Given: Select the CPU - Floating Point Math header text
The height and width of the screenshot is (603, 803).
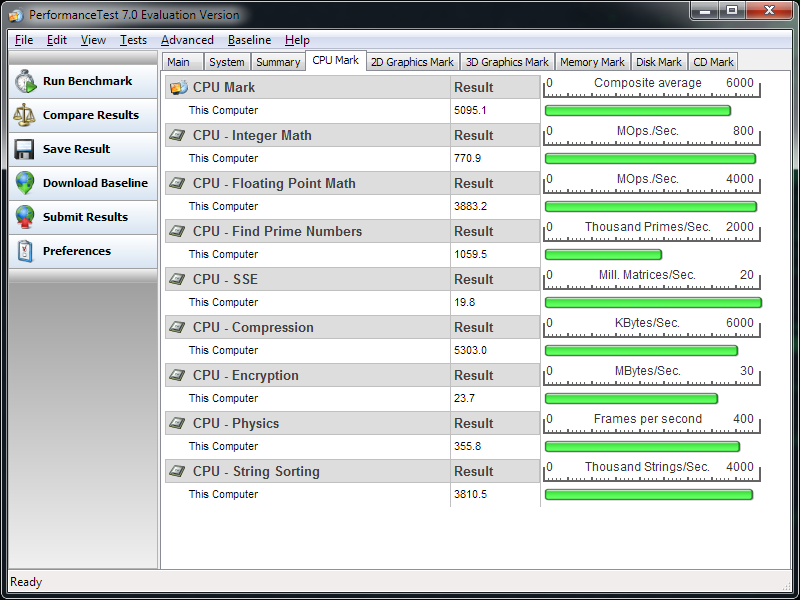Looking at the screenshot, I should (274, 183).
